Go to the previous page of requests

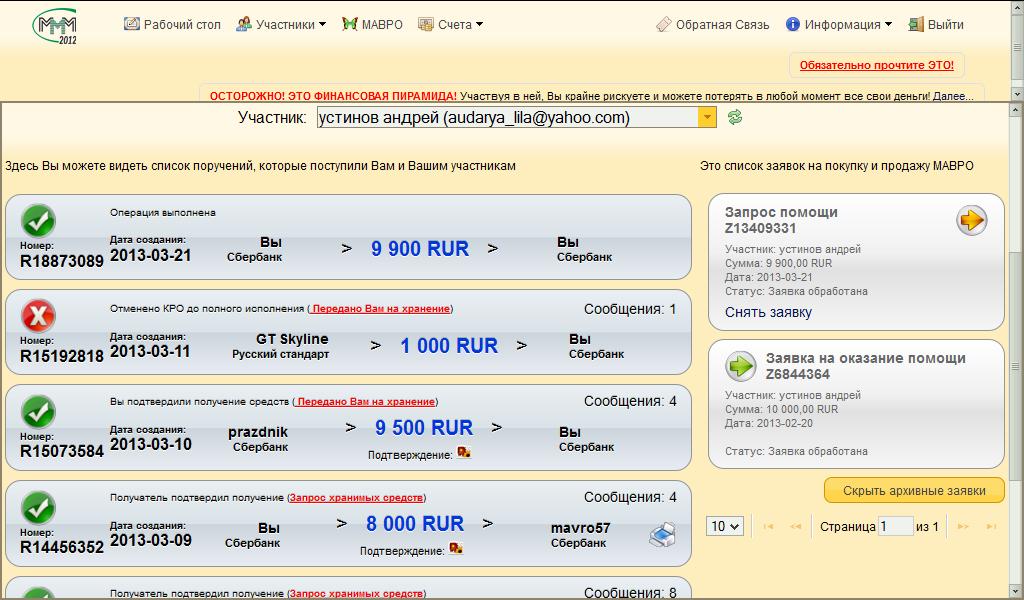(x=795, y=526)
